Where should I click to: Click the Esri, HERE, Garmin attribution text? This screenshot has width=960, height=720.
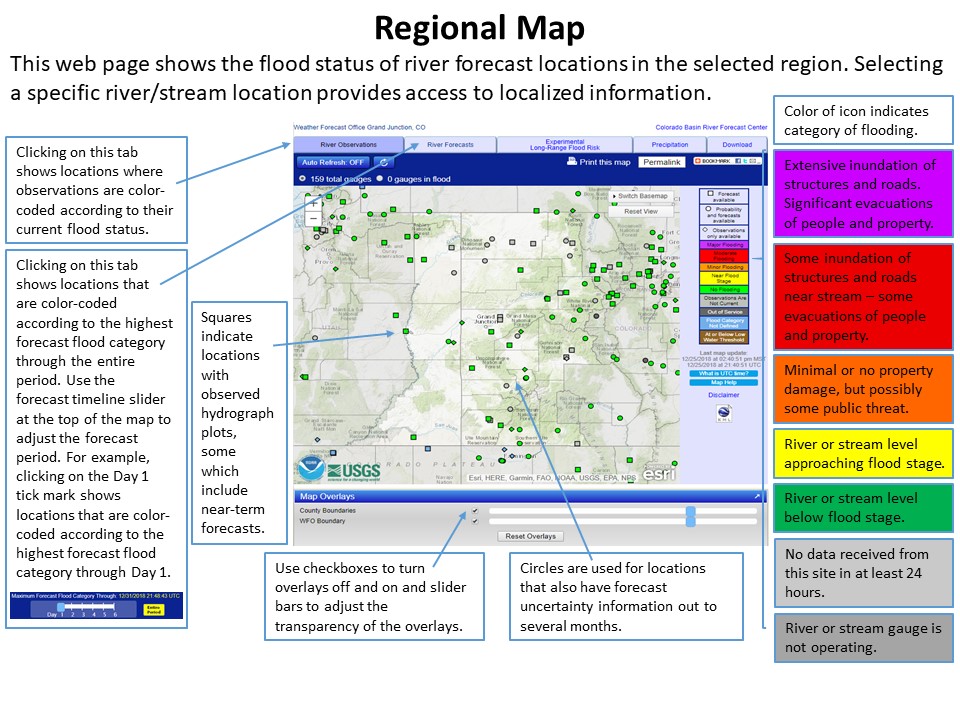[552, 478]
